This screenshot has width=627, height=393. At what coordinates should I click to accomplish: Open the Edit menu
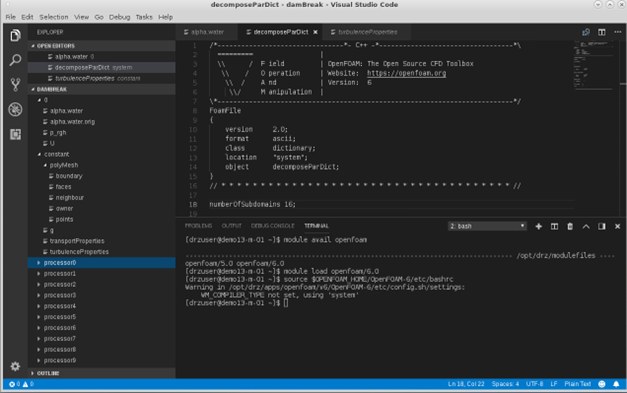pos(27,17)
